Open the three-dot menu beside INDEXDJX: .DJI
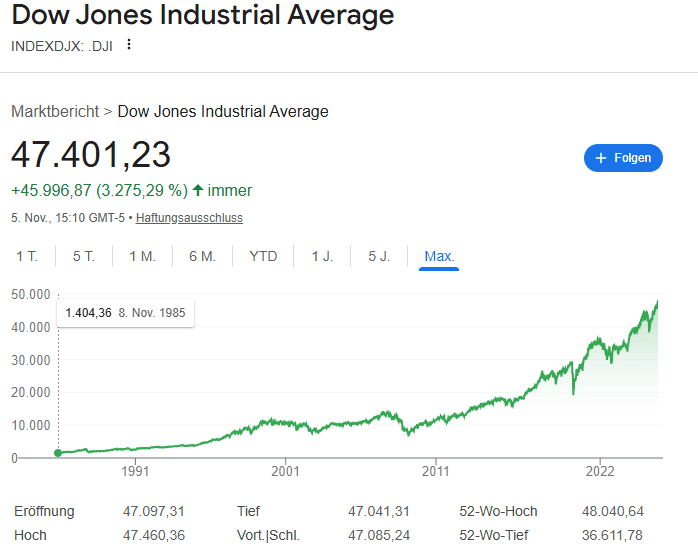Screen dimensions: 698x555 pos(128,45)
